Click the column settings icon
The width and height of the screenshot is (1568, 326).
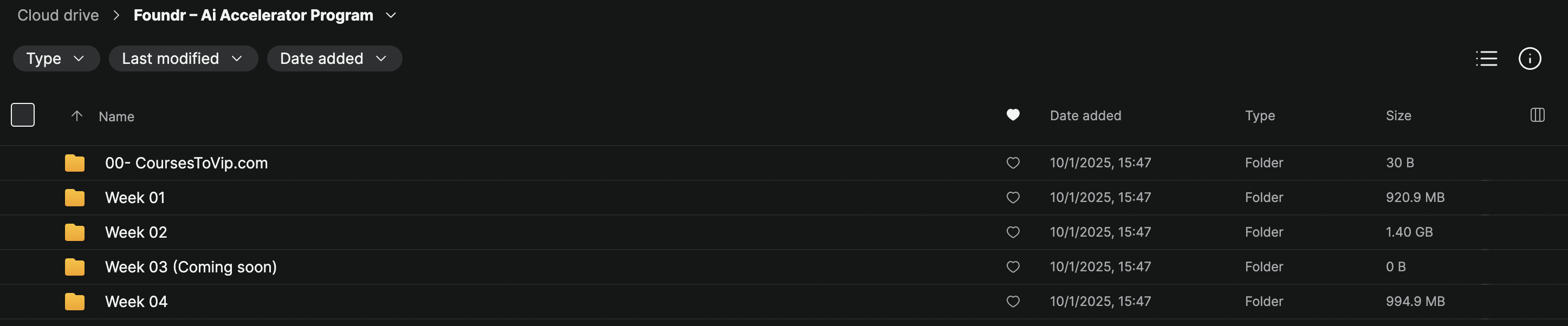tap(1537, 115)
